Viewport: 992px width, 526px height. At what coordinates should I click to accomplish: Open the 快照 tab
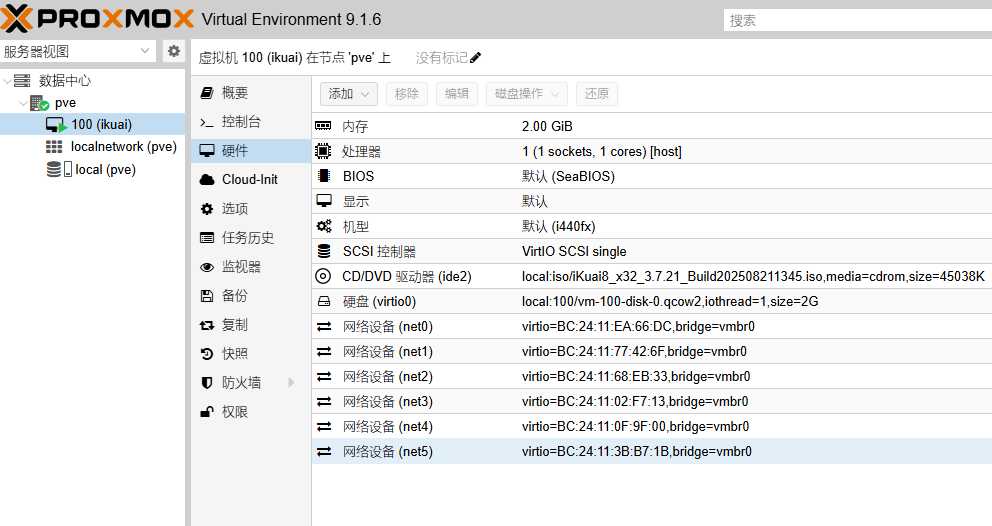(x=251, y=354)
